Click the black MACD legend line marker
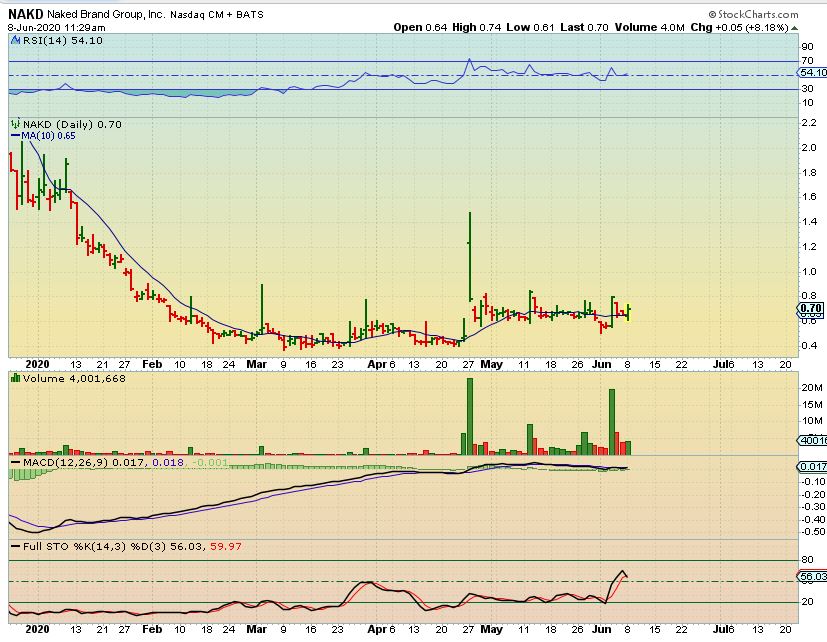Screen dimensions: 827x642 (14, 463)
